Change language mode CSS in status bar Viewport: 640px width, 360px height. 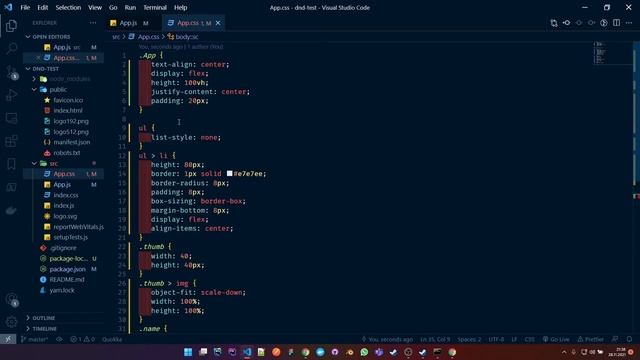pyautogui.click(x=529, y=339)
